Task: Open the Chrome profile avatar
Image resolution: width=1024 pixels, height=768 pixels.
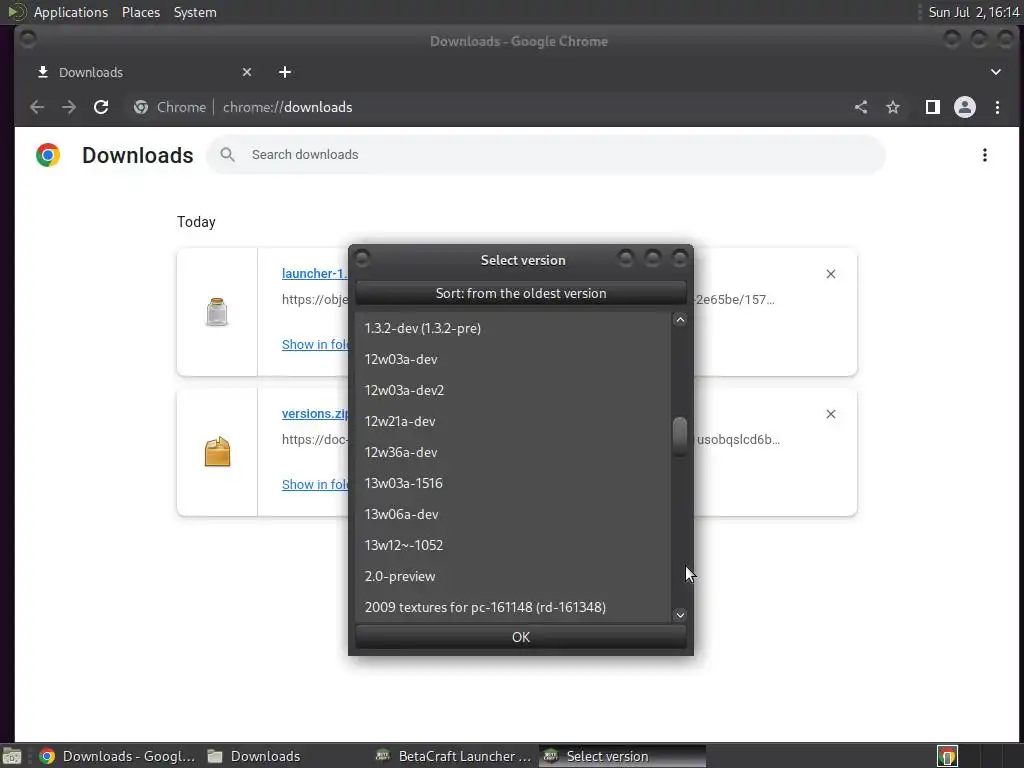Action: tap(965, 107)
